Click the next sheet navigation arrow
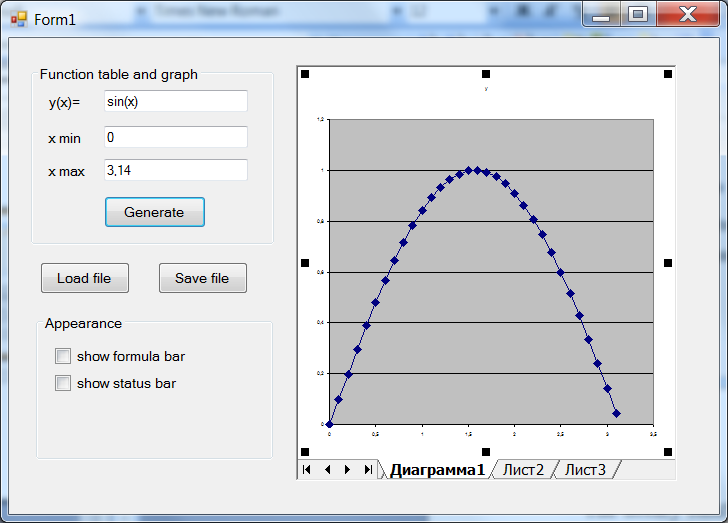 [347, 469]
